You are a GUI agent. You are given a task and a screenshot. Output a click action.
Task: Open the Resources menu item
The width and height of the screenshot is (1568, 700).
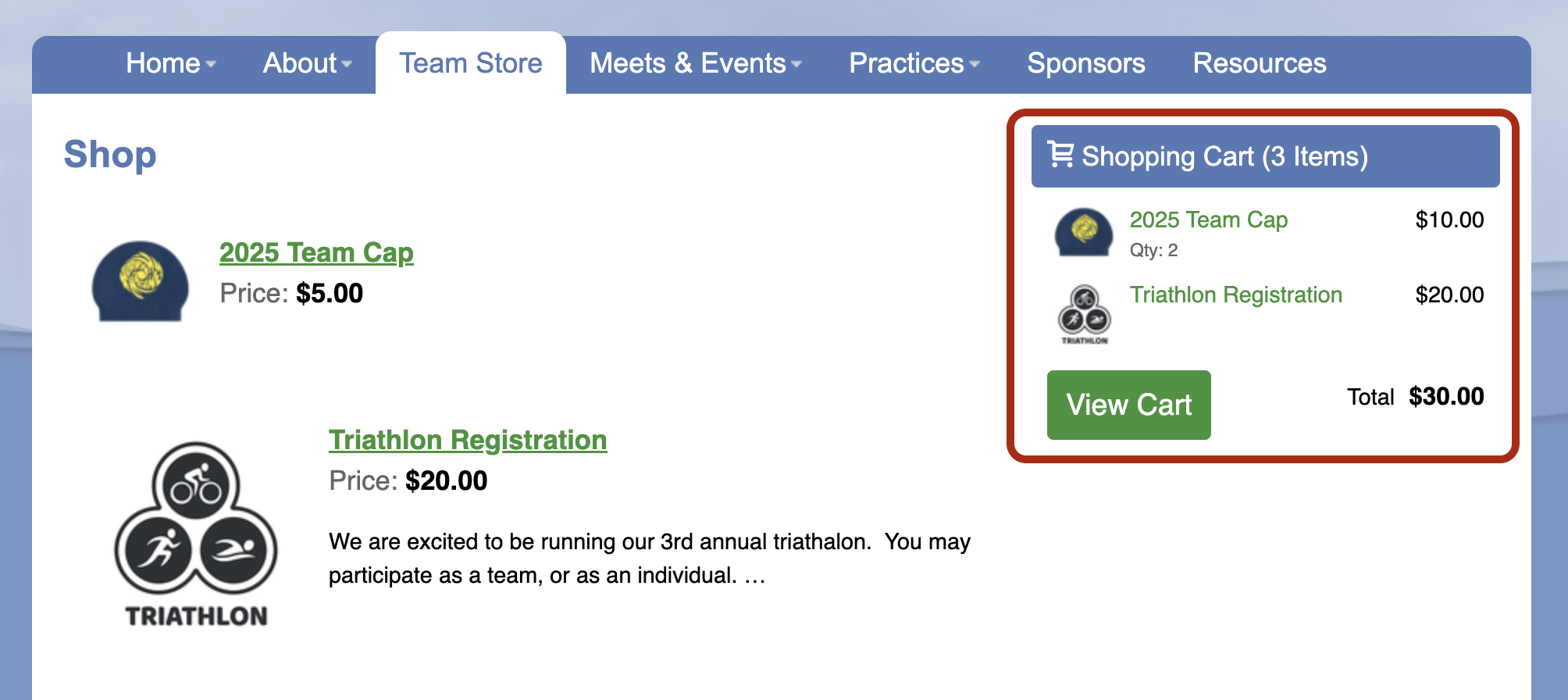[x=1260, y=63]
